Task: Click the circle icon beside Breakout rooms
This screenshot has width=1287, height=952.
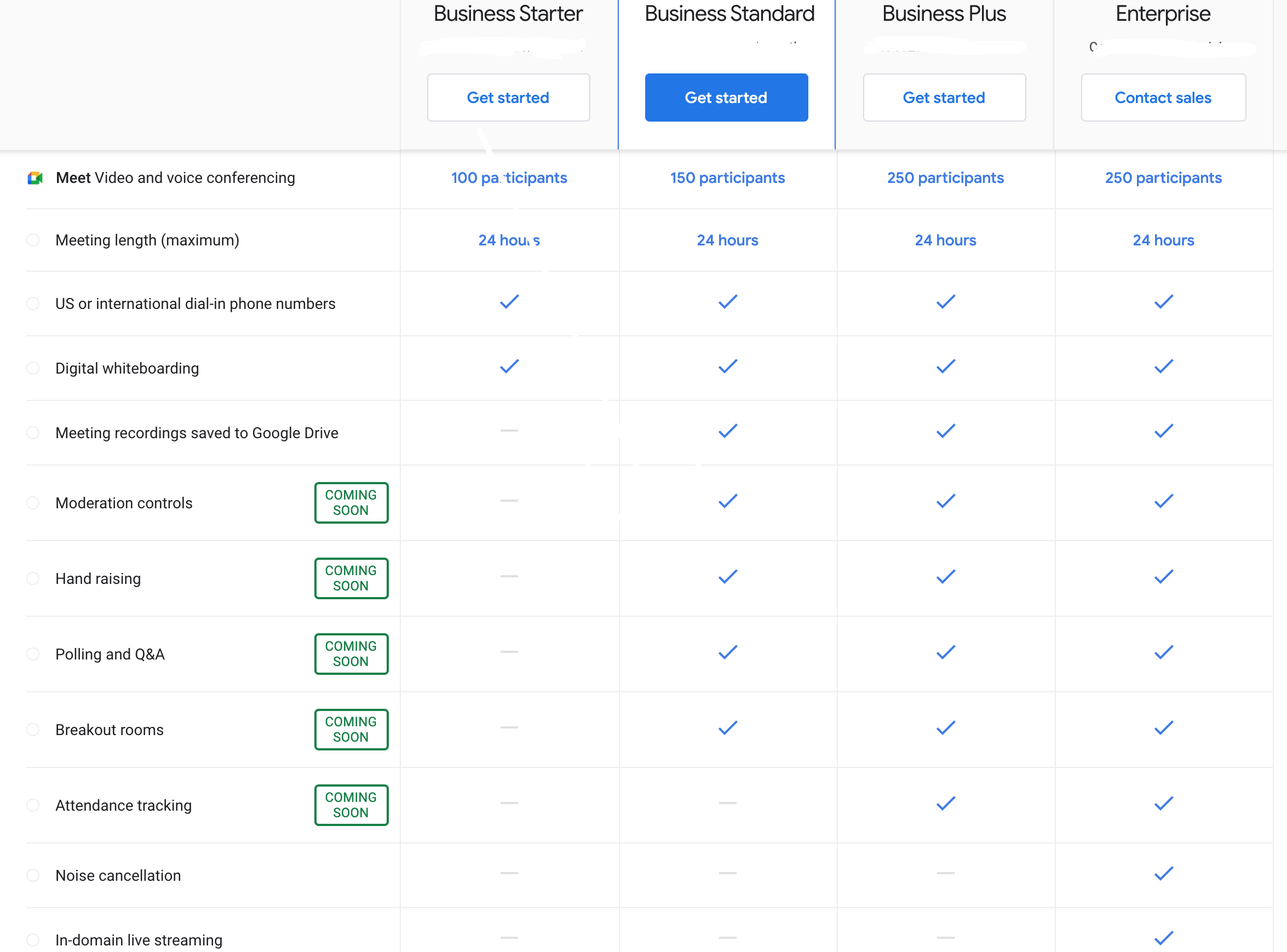Action: (33, 729)
